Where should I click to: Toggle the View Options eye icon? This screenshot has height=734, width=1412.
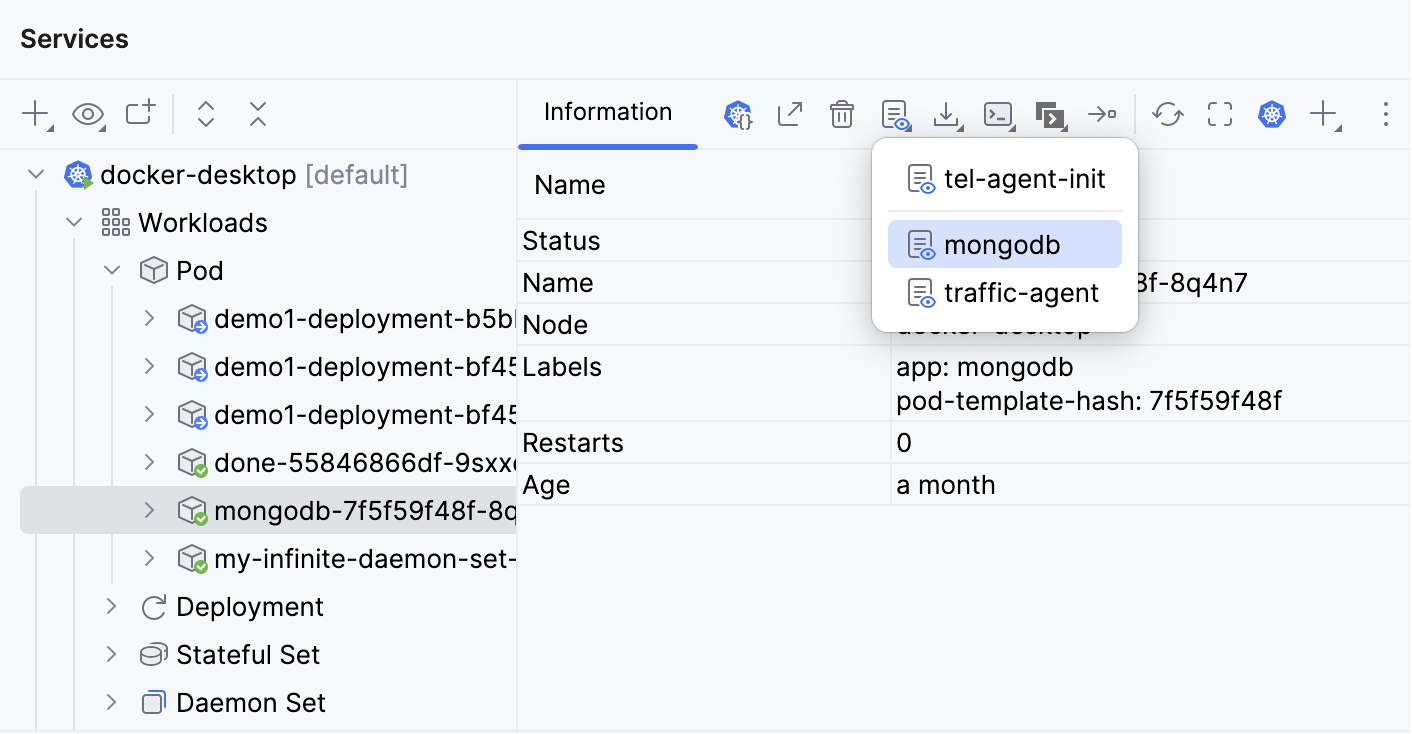pos(88,114)
